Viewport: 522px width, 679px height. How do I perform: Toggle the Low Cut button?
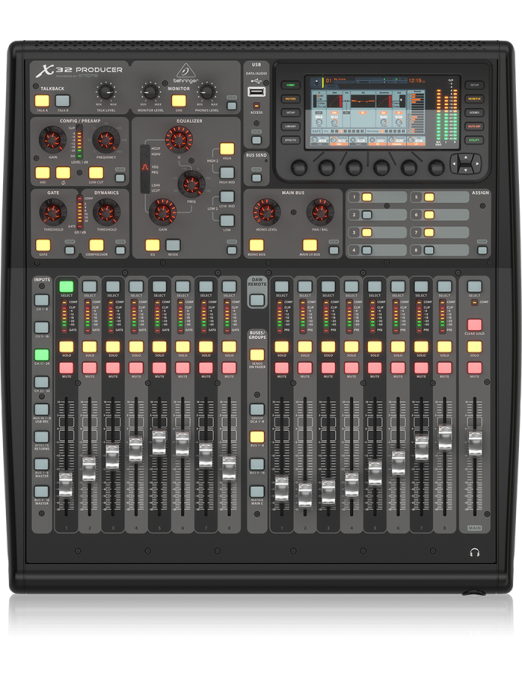[x=96, y=173]
